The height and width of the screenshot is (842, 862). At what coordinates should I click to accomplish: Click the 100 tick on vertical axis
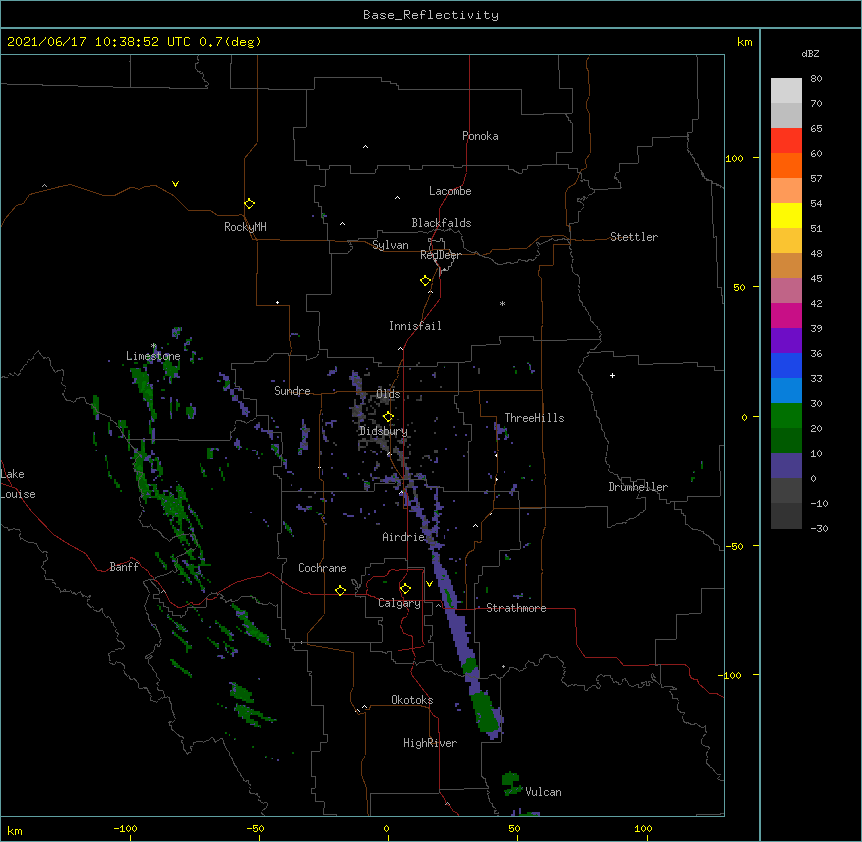pos(734,158)
